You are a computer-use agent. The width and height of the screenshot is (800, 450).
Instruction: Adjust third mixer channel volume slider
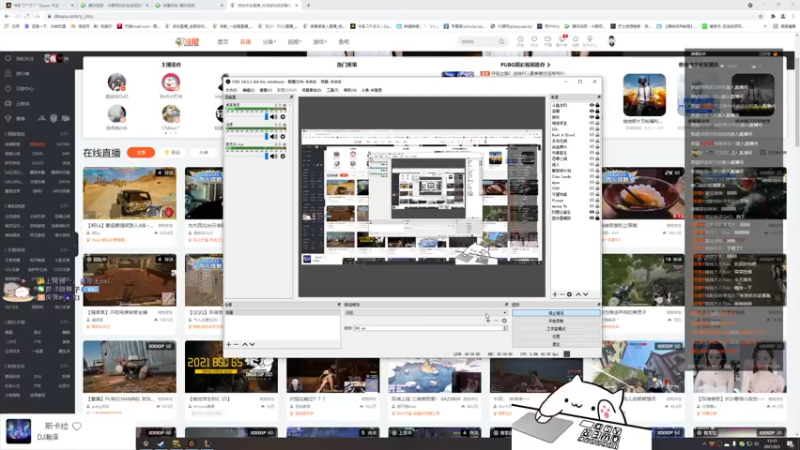click(266, 156)
